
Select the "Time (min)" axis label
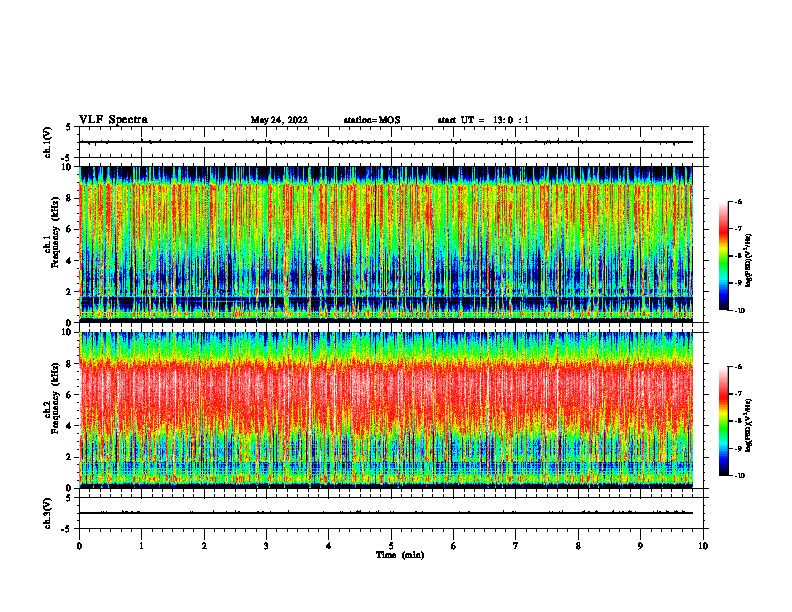[400, 555]
